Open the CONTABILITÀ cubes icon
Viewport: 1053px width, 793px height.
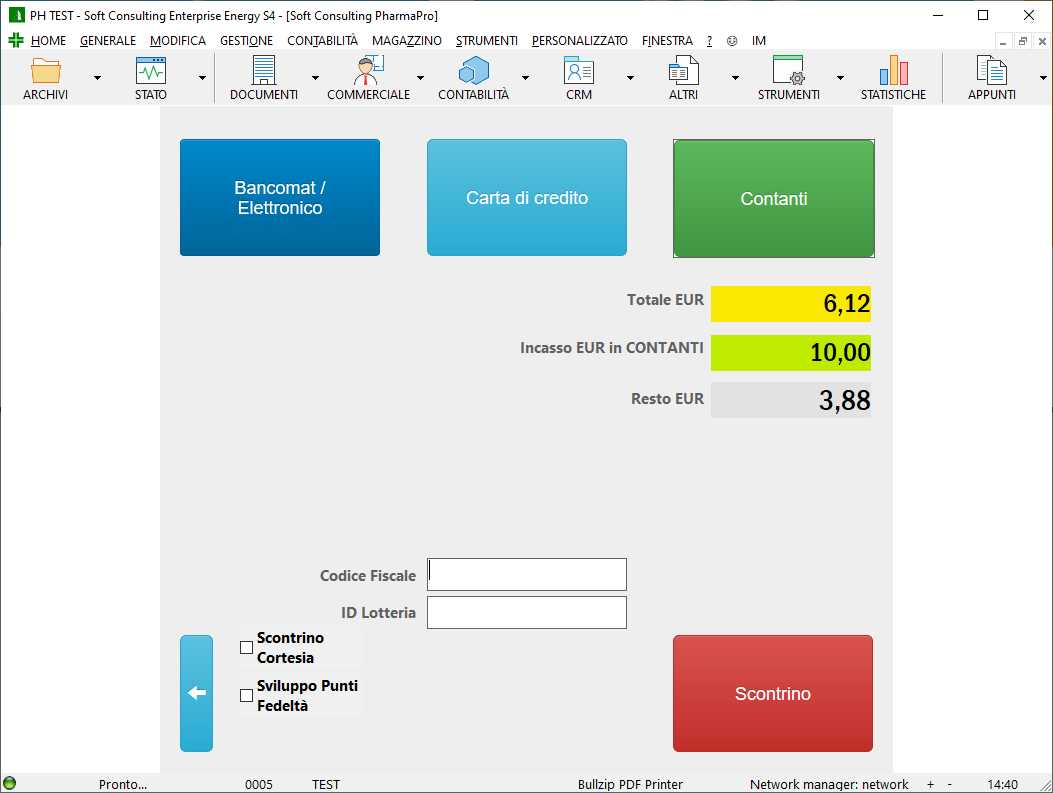point(473,71)
